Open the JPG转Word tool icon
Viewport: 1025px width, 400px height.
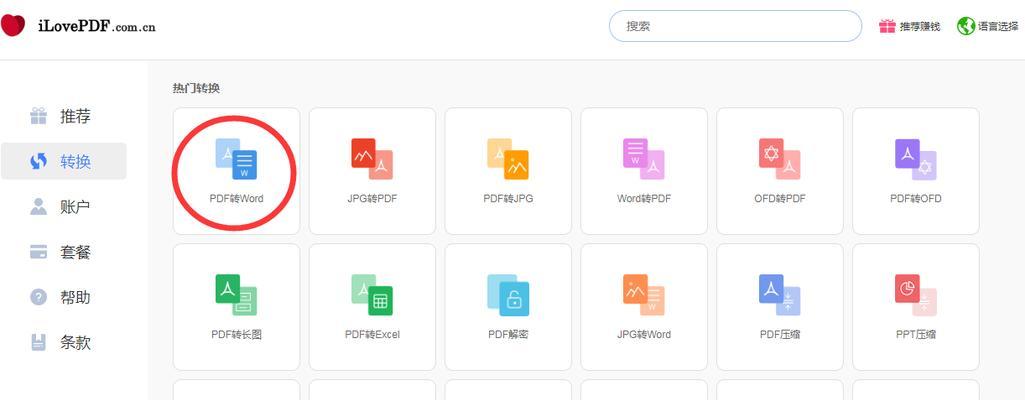click(x=644, y=295)
